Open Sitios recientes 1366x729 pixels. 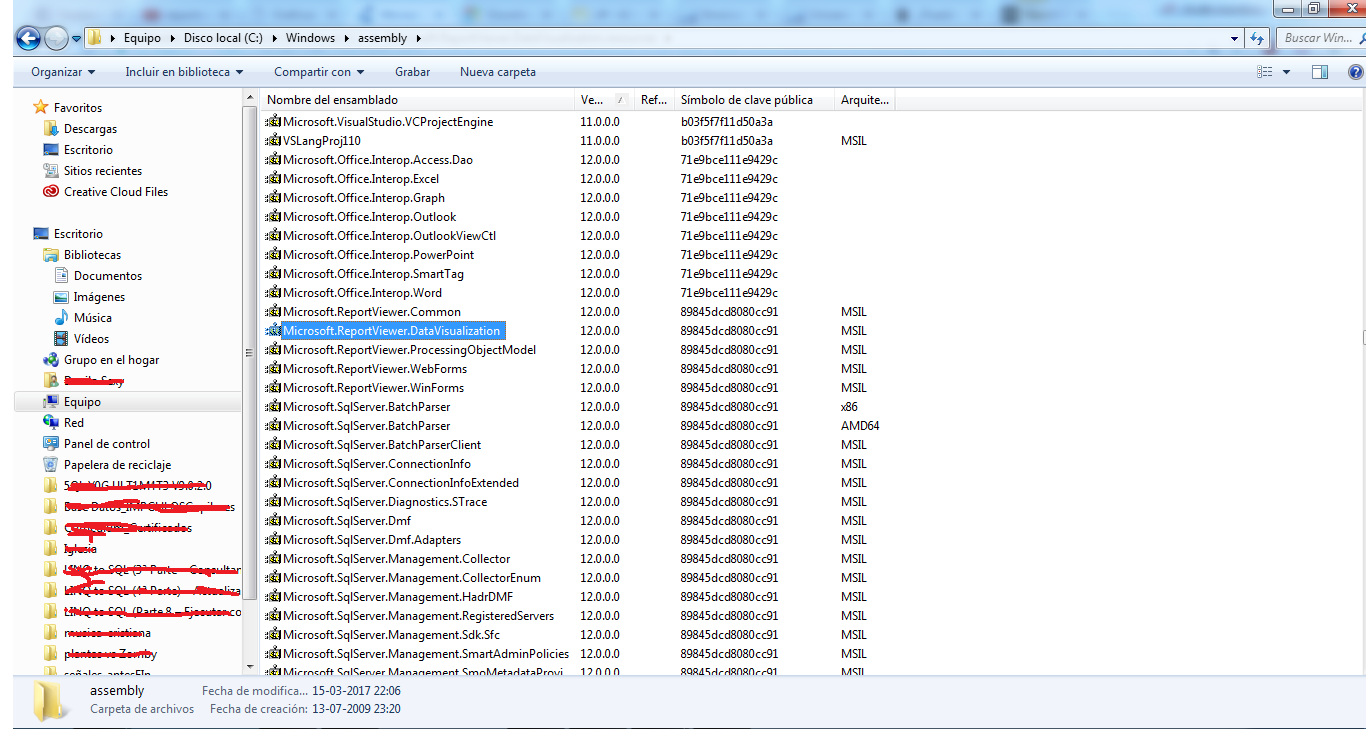click(x=102, y=171)
